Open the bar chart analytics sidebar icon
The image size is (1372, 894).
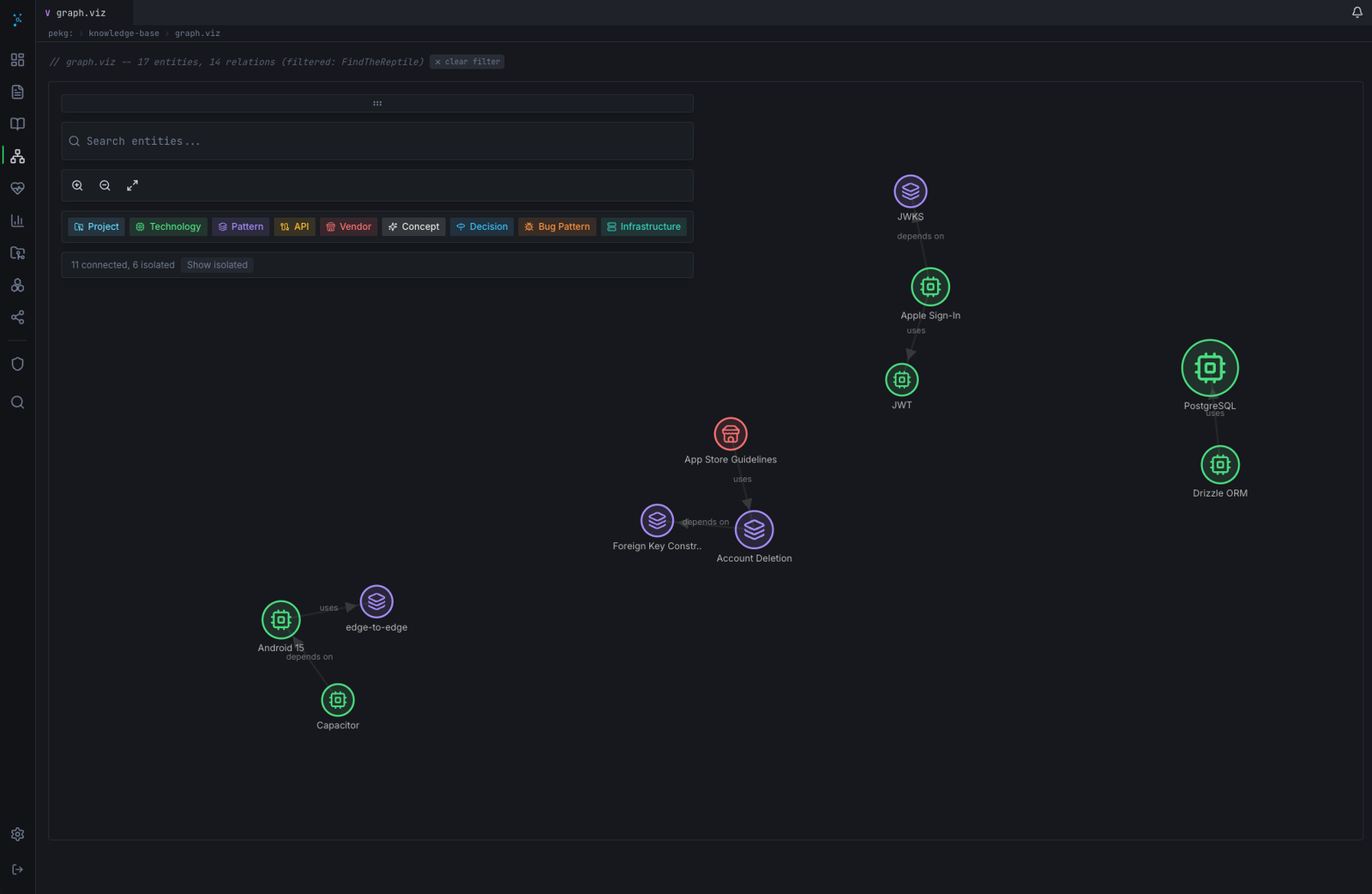[x=17, y=220]
